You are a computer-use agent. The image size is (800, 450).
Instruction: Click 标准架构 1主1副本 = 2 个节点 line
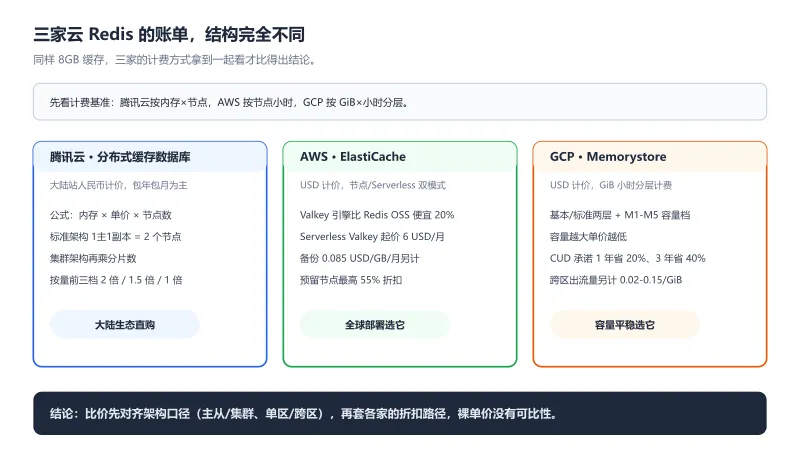click(115, 237)
